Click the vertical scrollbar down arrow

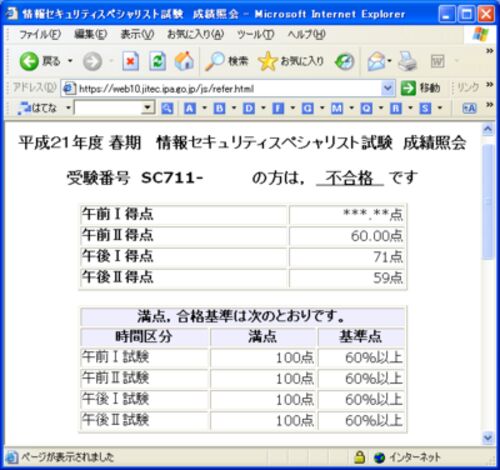point(488,437)
